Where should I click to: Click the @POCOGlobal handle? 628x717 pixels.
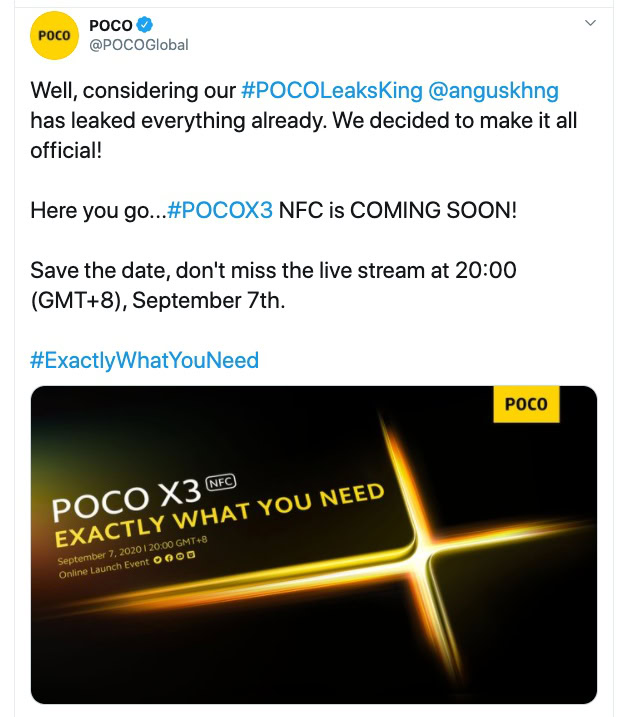click(138, 45)
